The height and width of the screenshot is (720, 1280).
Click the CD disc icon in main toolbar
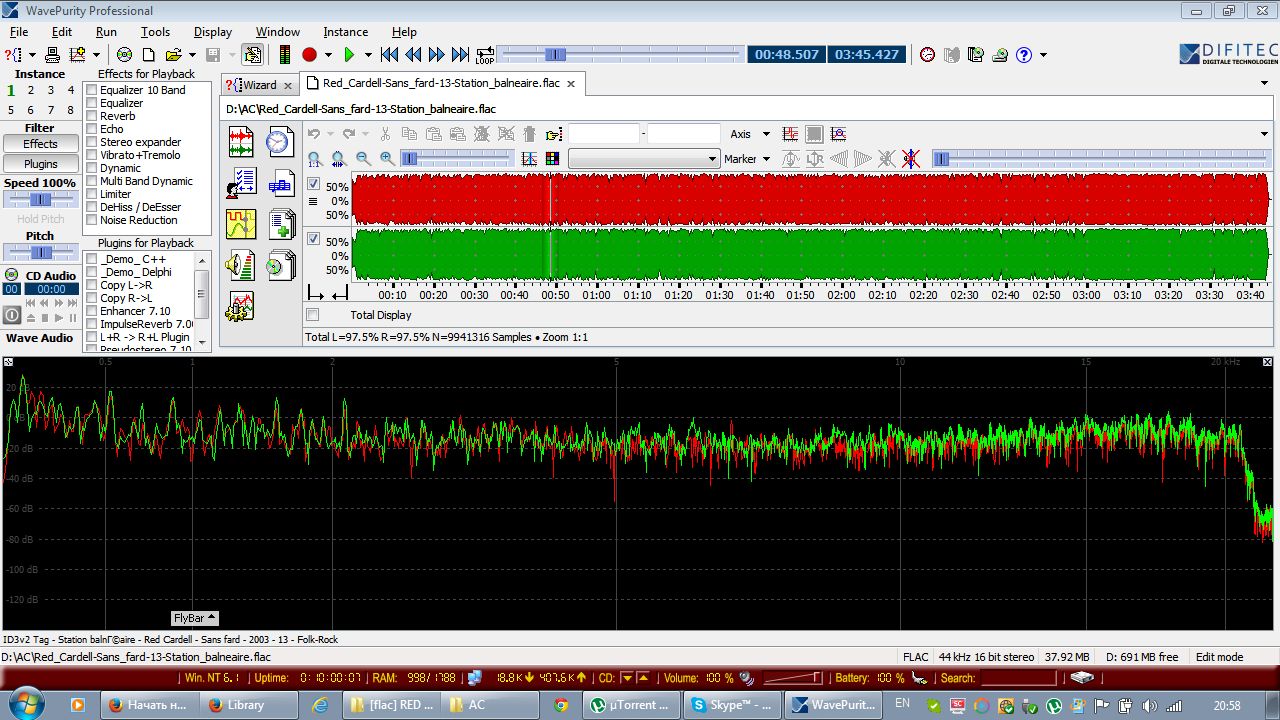pos(125,55)
